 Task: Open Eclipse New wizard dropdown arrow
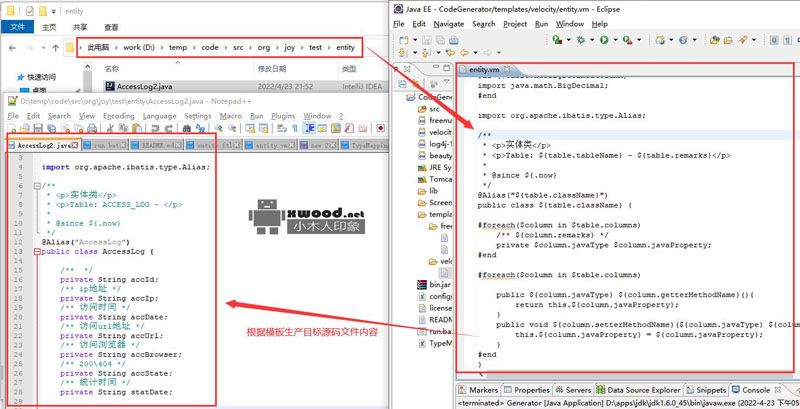pos(415,40)
